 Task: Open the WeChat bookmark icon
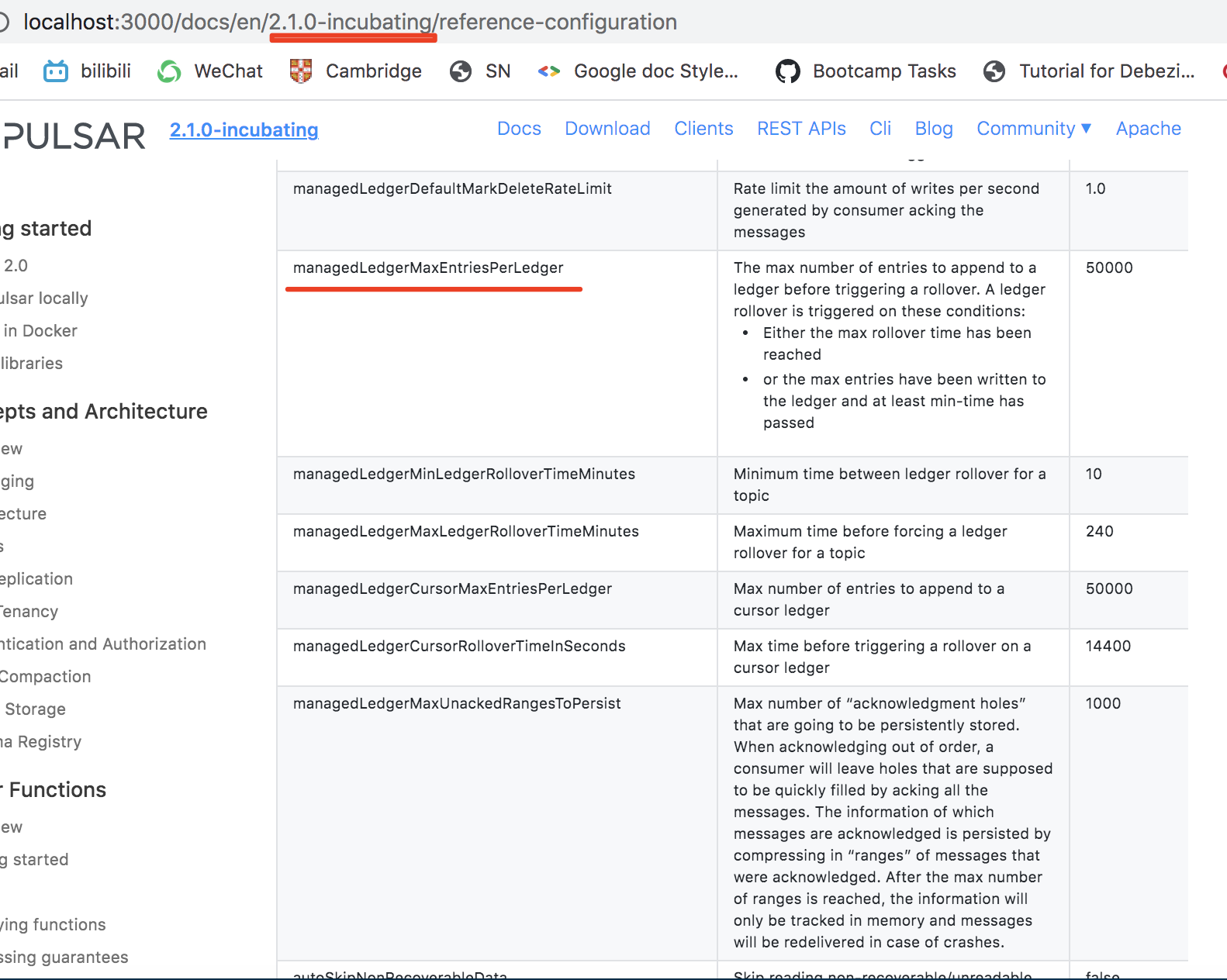[169, 71]
